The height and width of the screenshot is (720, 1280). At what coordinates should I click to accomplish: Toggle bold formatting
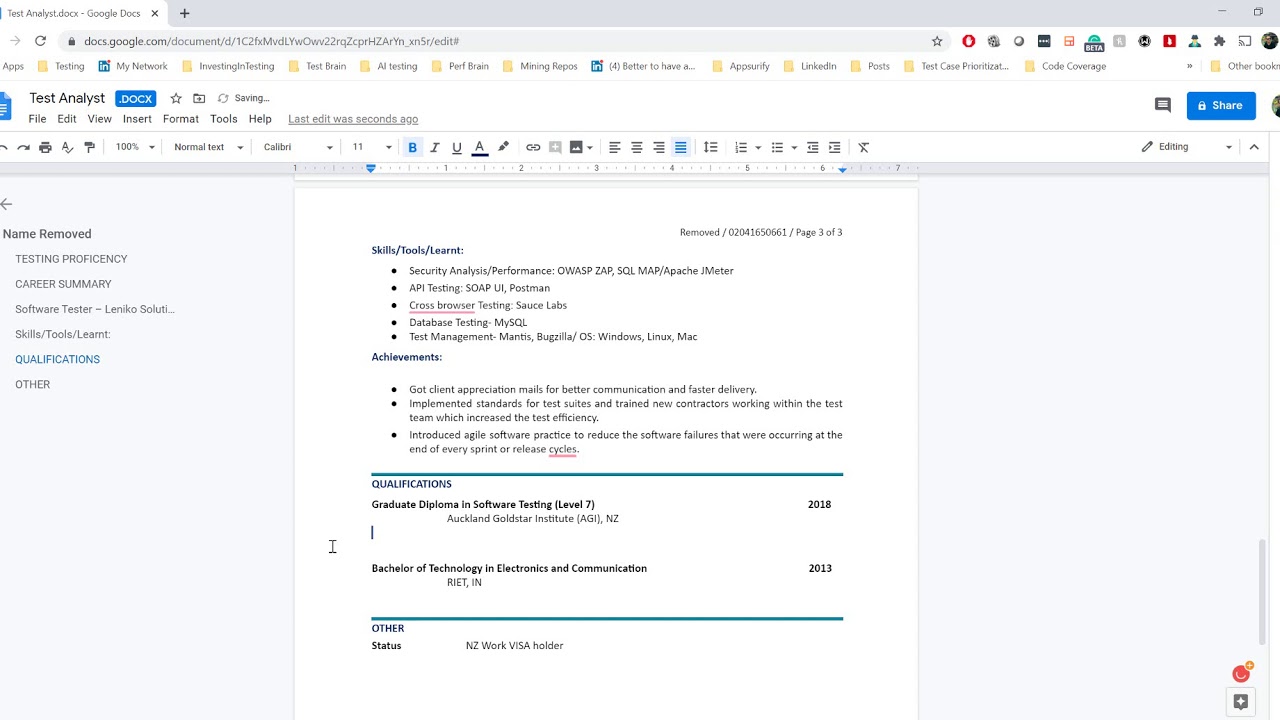click(412, 147)
